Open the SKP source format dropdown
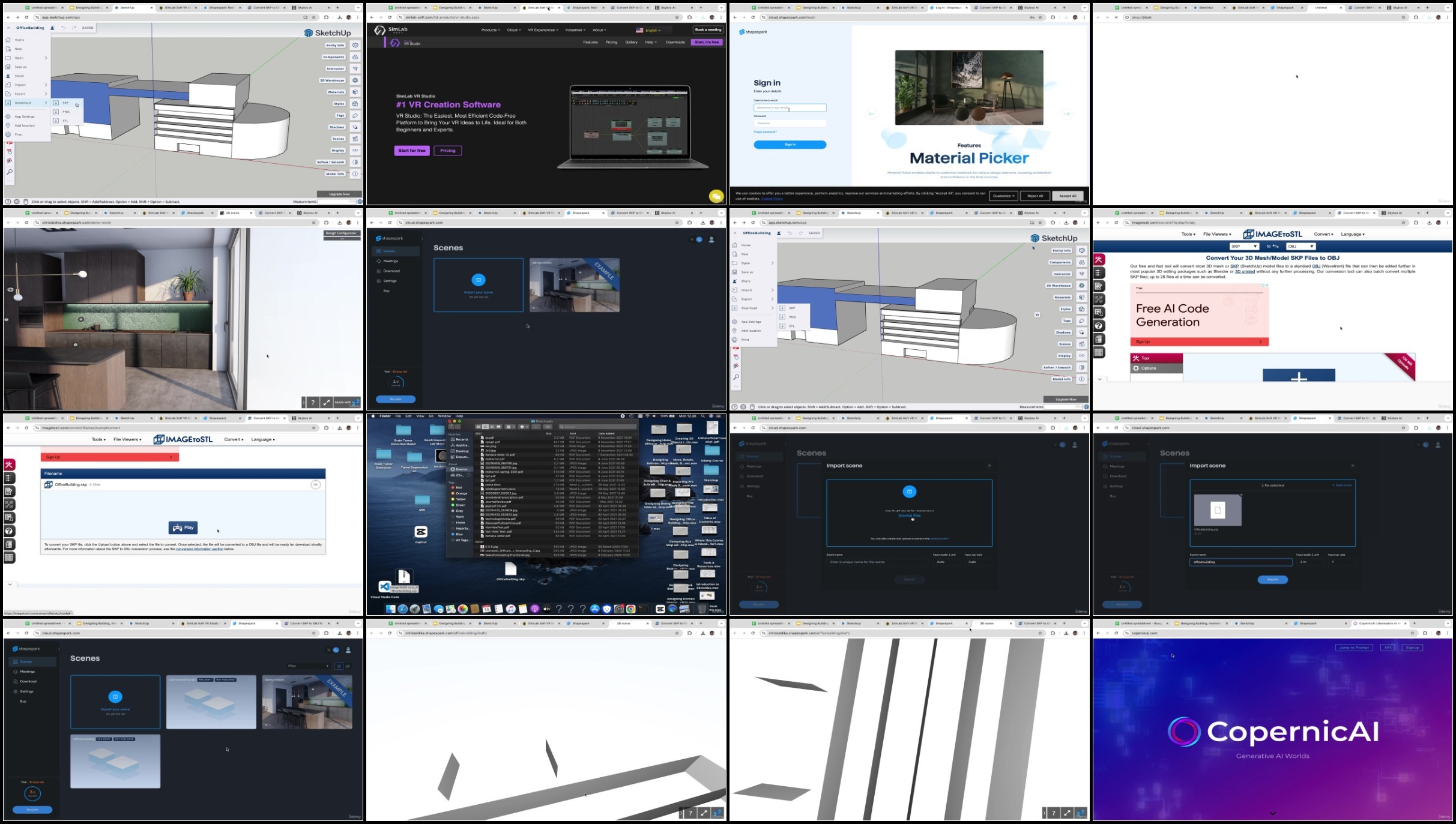 point(1243,247)
